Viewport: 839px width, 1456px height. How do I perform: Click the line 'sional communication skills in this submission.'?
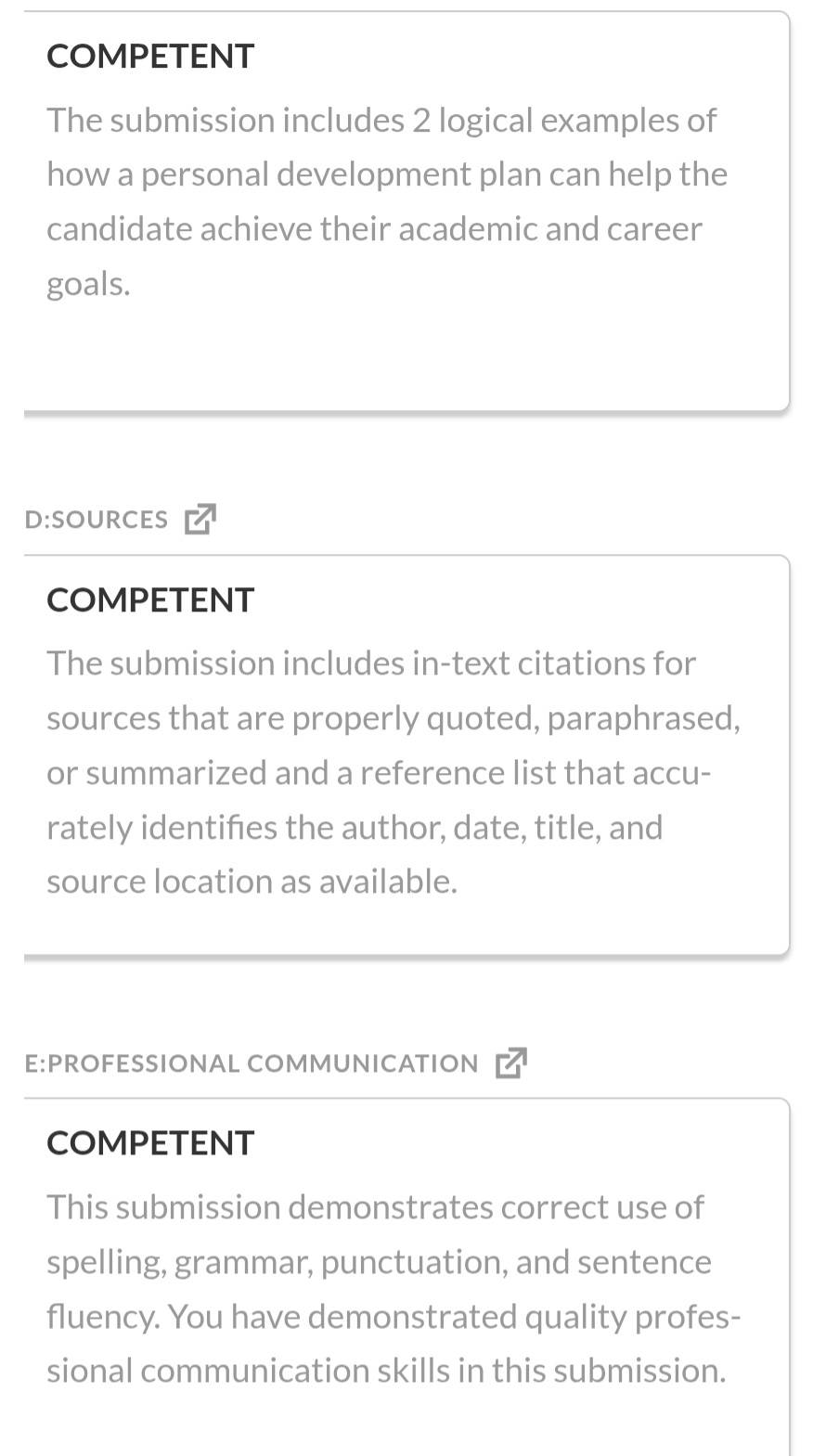tap(386, 1371)
